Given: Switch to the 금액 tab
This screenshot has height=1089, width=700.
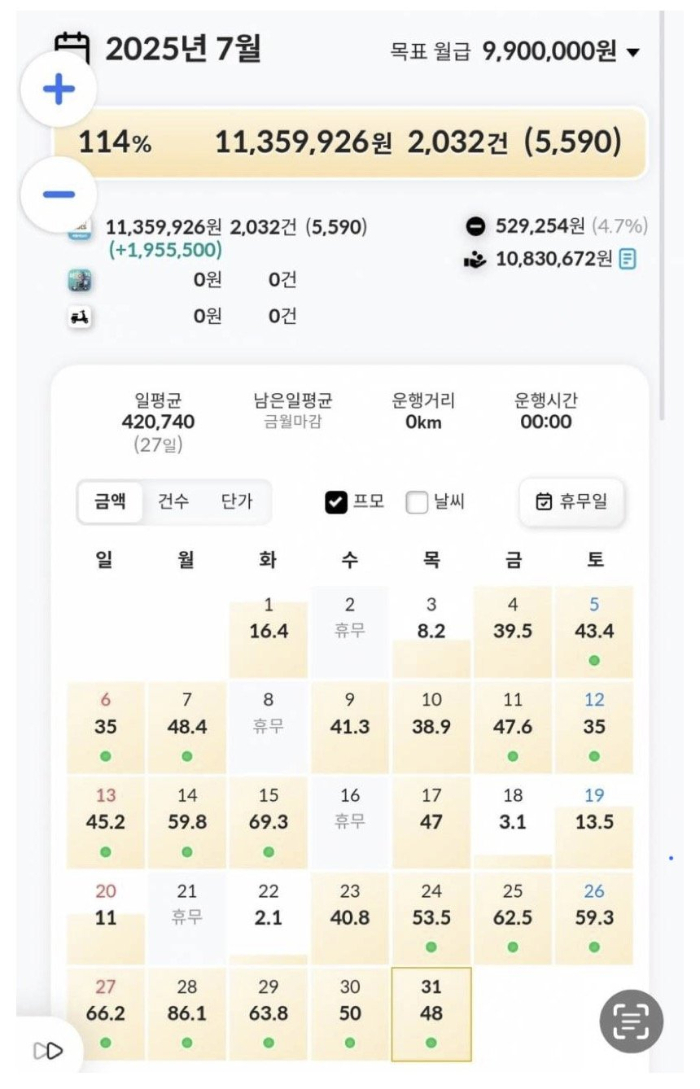Looking at the screenshot, I should tap(110, 502).
